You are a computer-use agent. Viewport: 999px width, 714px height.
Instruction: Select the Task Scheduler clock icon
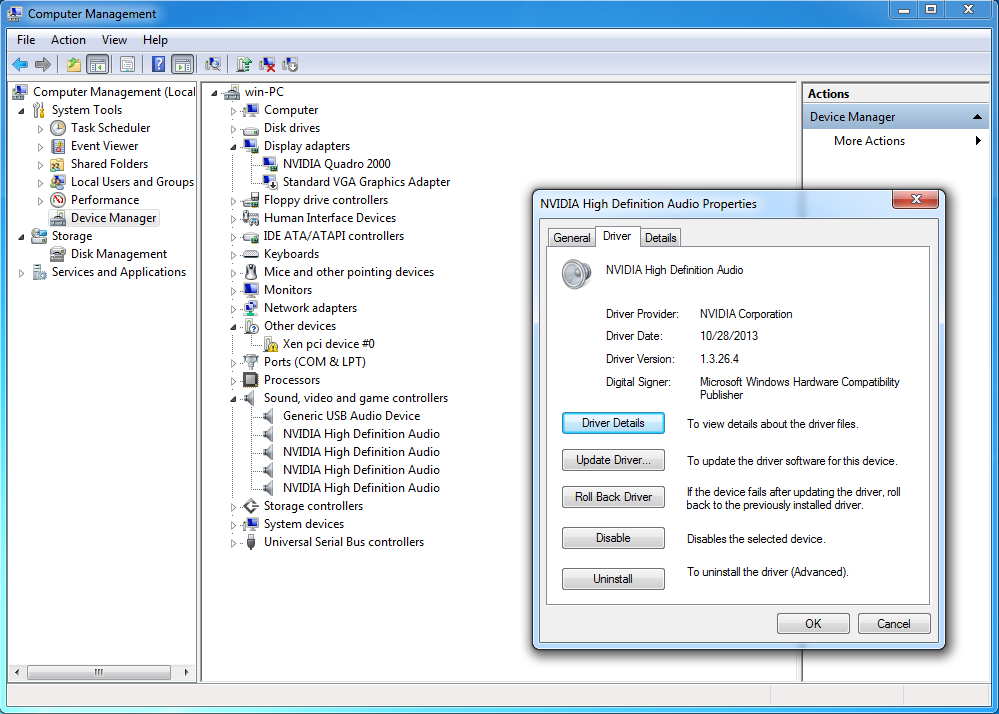click(x=58, y=128)
